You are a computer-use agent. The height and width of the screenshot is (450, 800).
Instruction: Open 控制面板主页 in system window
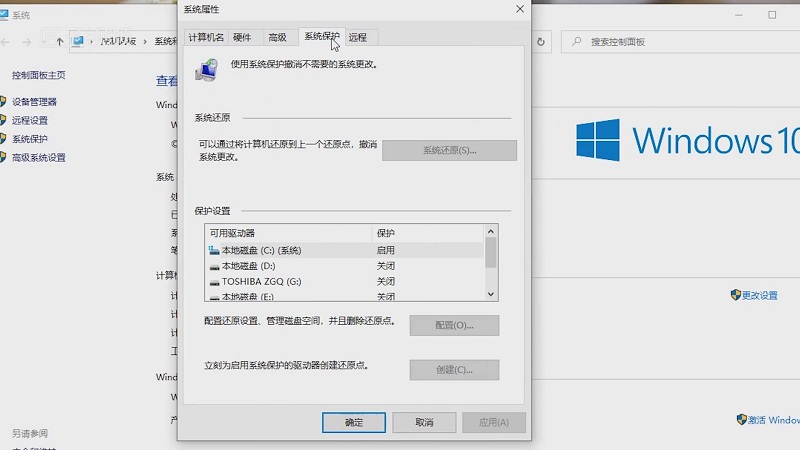tap(39, 75)
